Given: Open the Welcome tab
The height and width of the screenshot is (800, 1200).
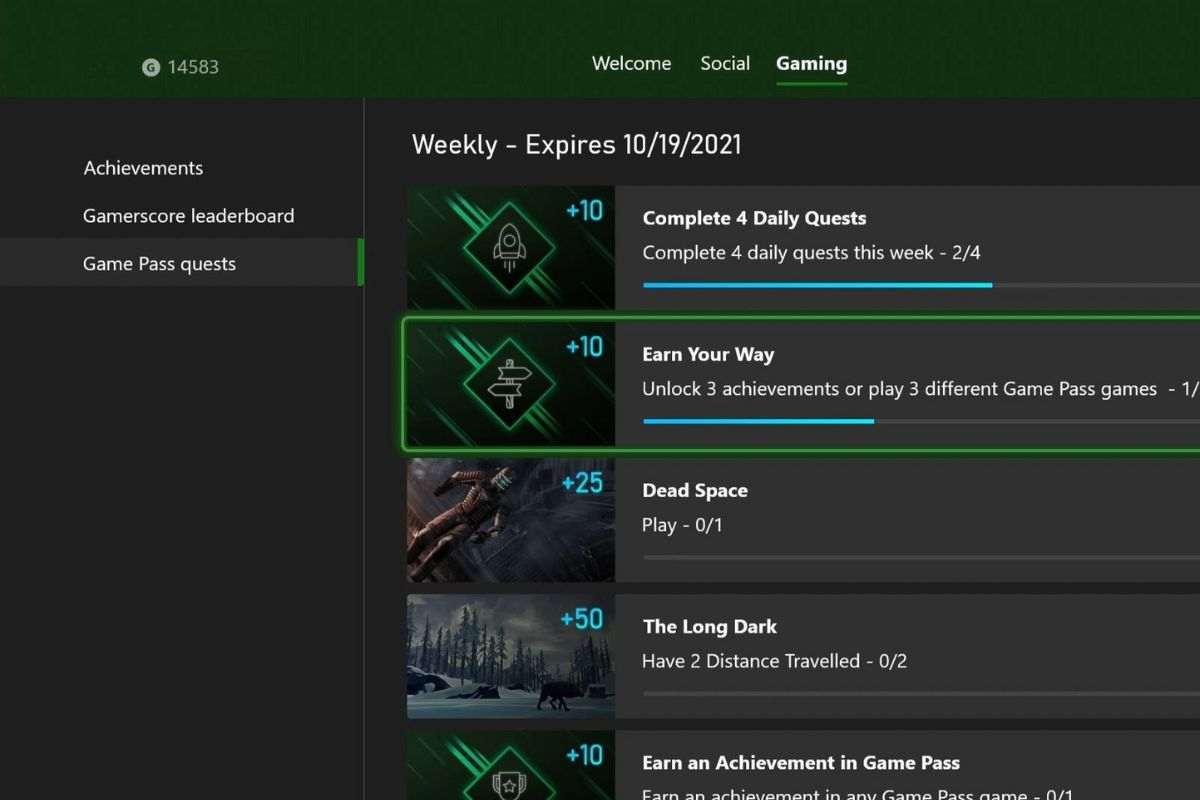Looking at the screenshot, I should click(631, 63).
